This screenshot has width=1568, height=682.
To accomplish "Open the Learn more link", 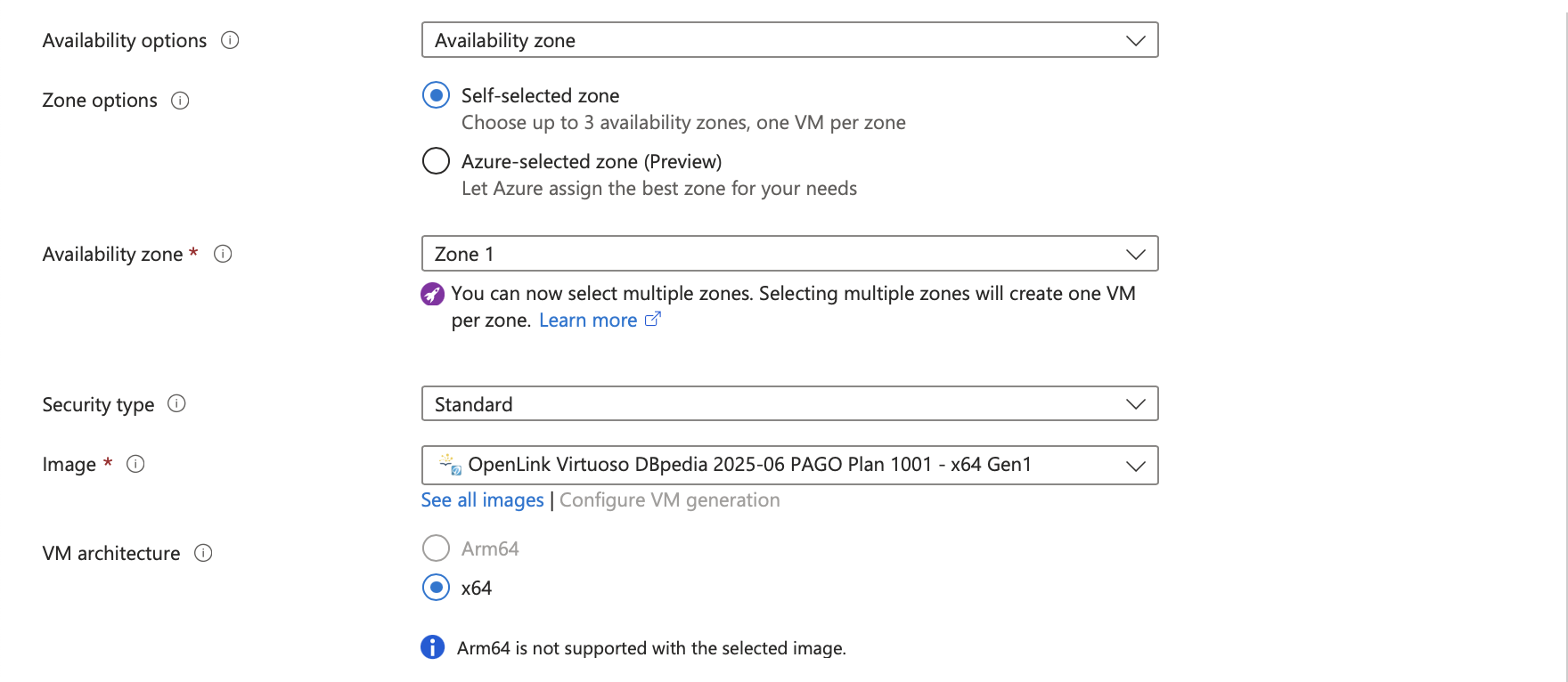I will click(588, 321).
